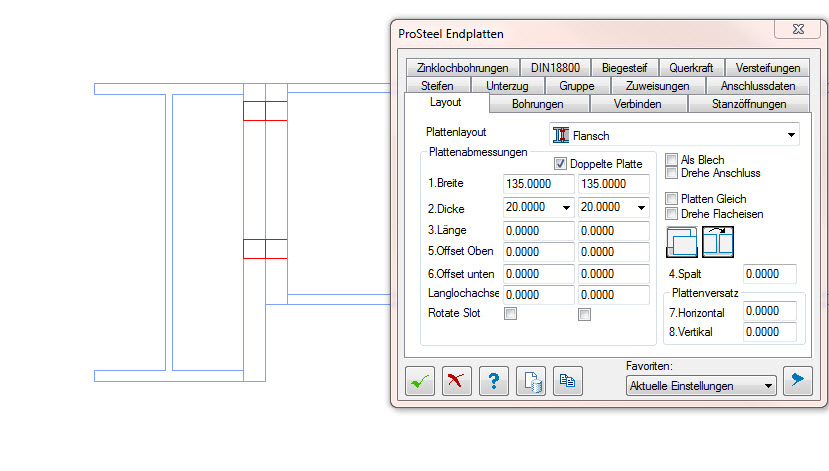Click first 6.Offset unten field
The image size is (829, 471).
(x=538, y=274)
